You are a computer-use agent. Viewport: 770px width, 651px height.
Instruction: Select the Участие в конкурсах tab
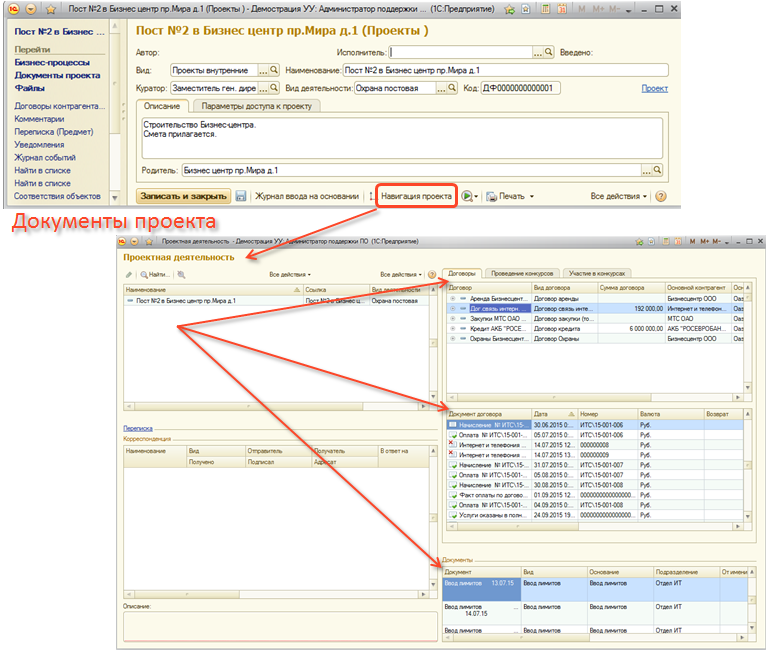[599, 272]
